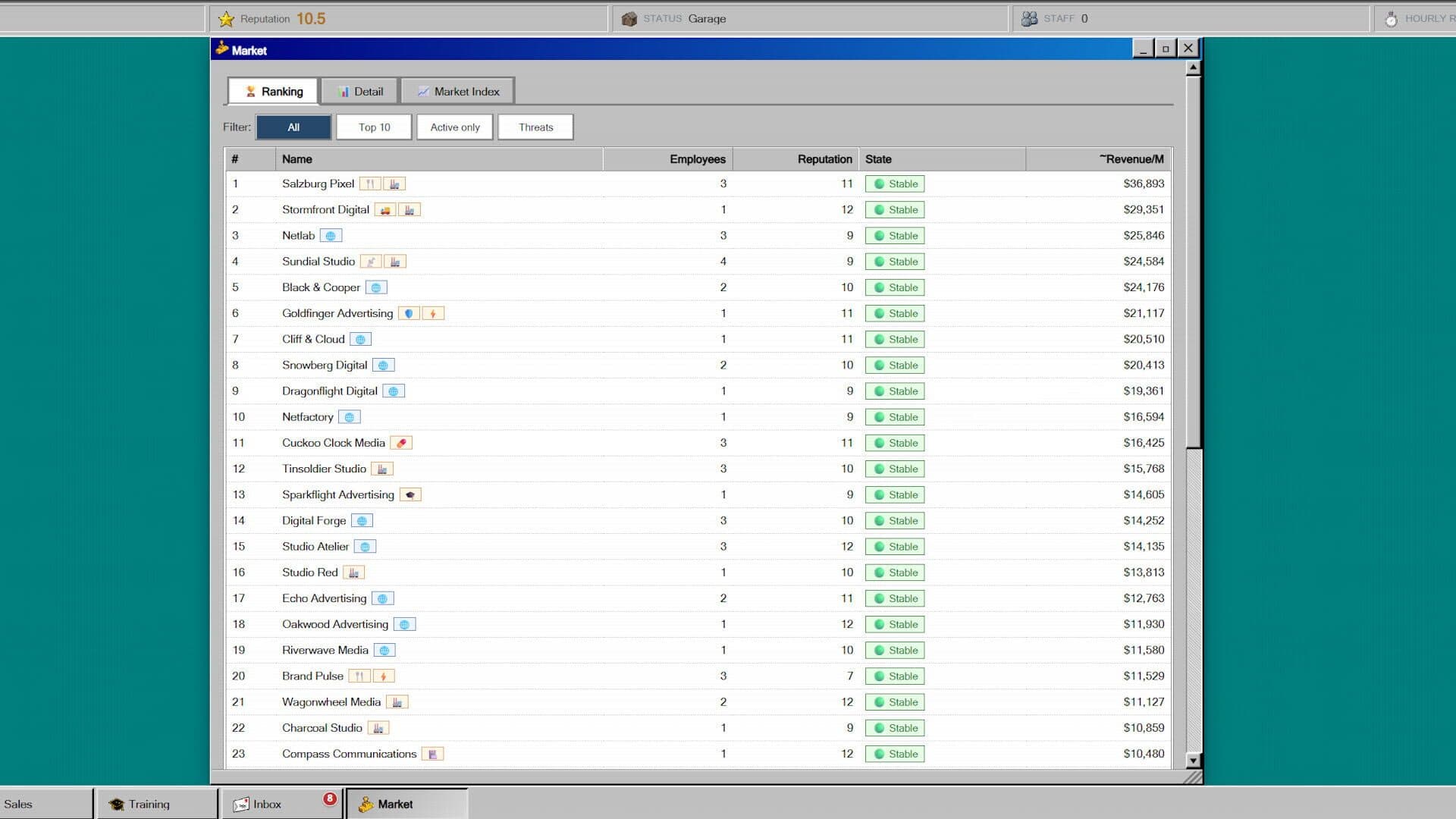Click the badge next to Studio Red
Screen dimensions: 1456x819
(353, 573)
